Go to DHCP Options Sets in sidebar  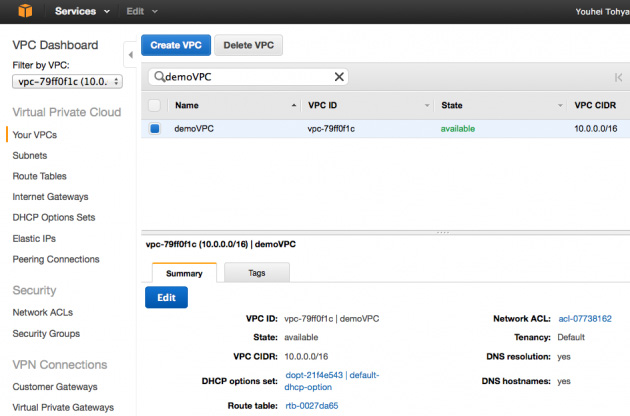(54, 217)
